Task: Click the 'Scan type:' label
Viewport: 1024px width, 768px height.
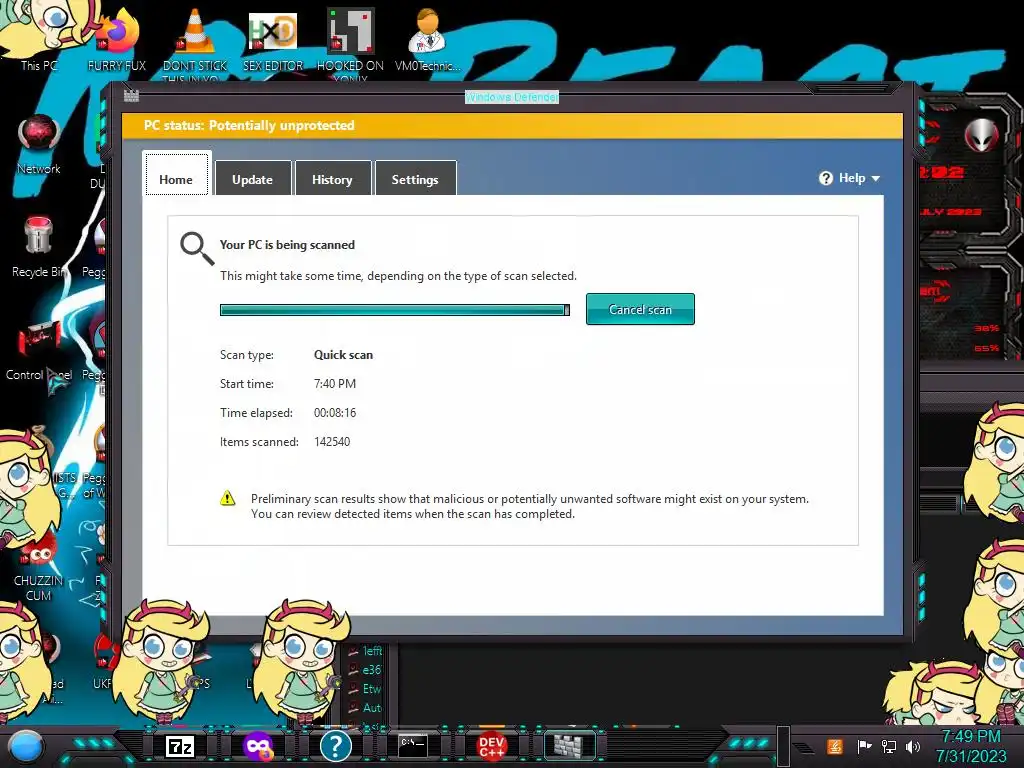Action: pos(247,355)
